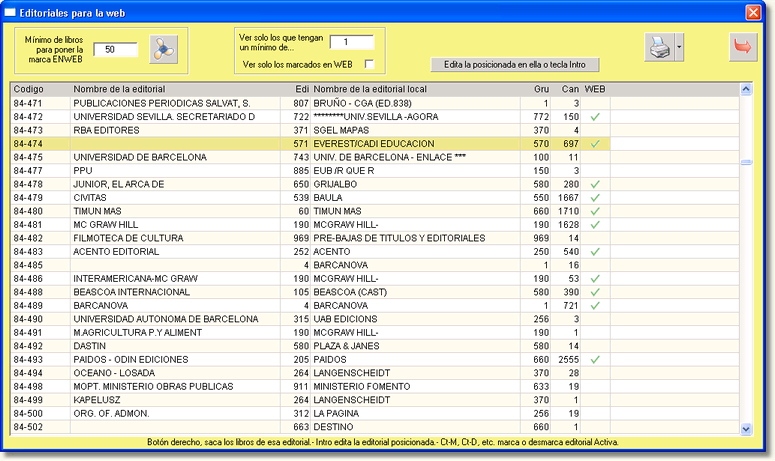Close the Editoriales para la web window
This screenshot has height=461, width=775.
click(x=753, y=12)
